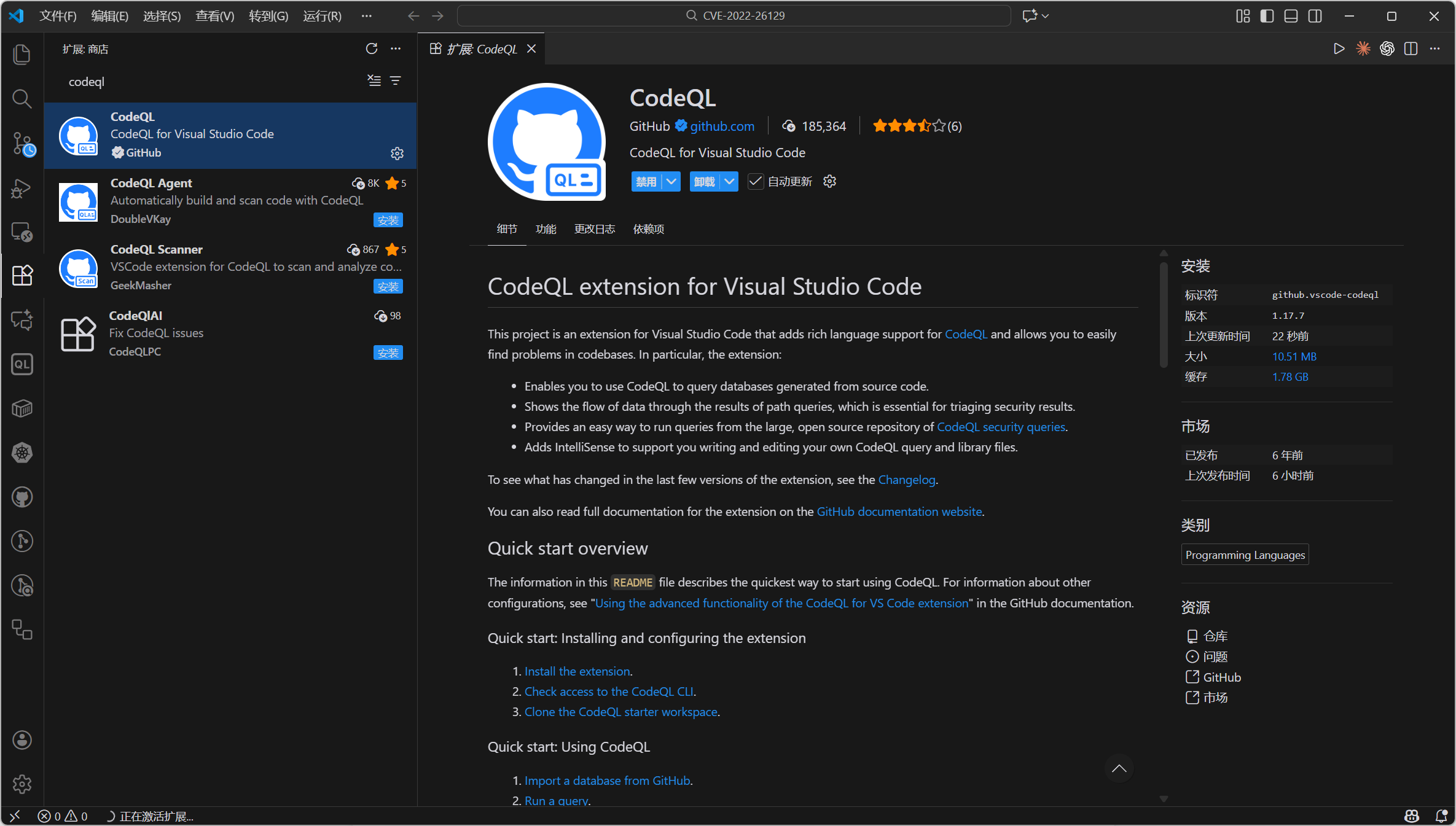Viewport: 1456px width, 826px height.
Task: Install the CodeQL Agent extension
Action: pos(388,220)
